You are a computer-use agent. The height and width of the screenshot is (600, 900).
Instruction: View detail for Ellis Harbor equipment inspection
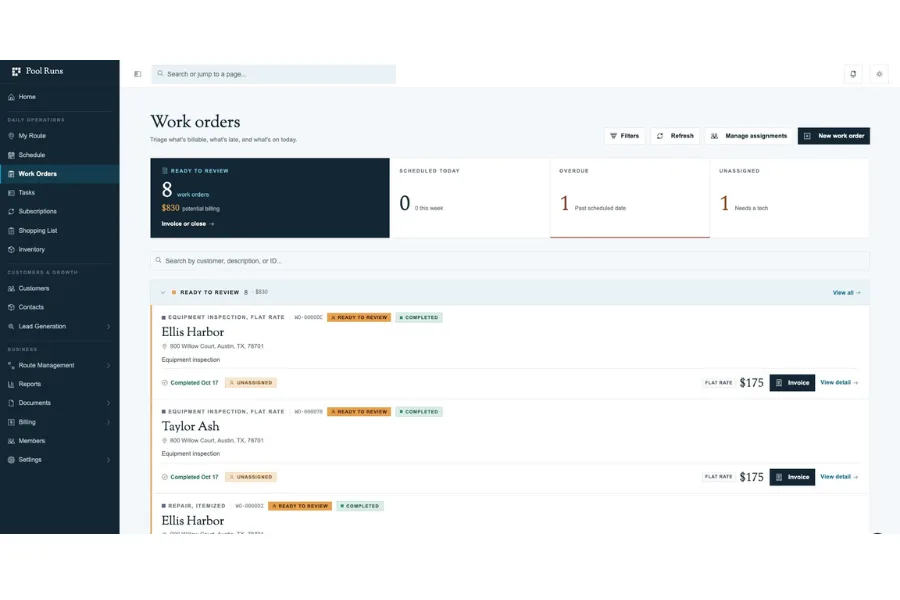839,383
